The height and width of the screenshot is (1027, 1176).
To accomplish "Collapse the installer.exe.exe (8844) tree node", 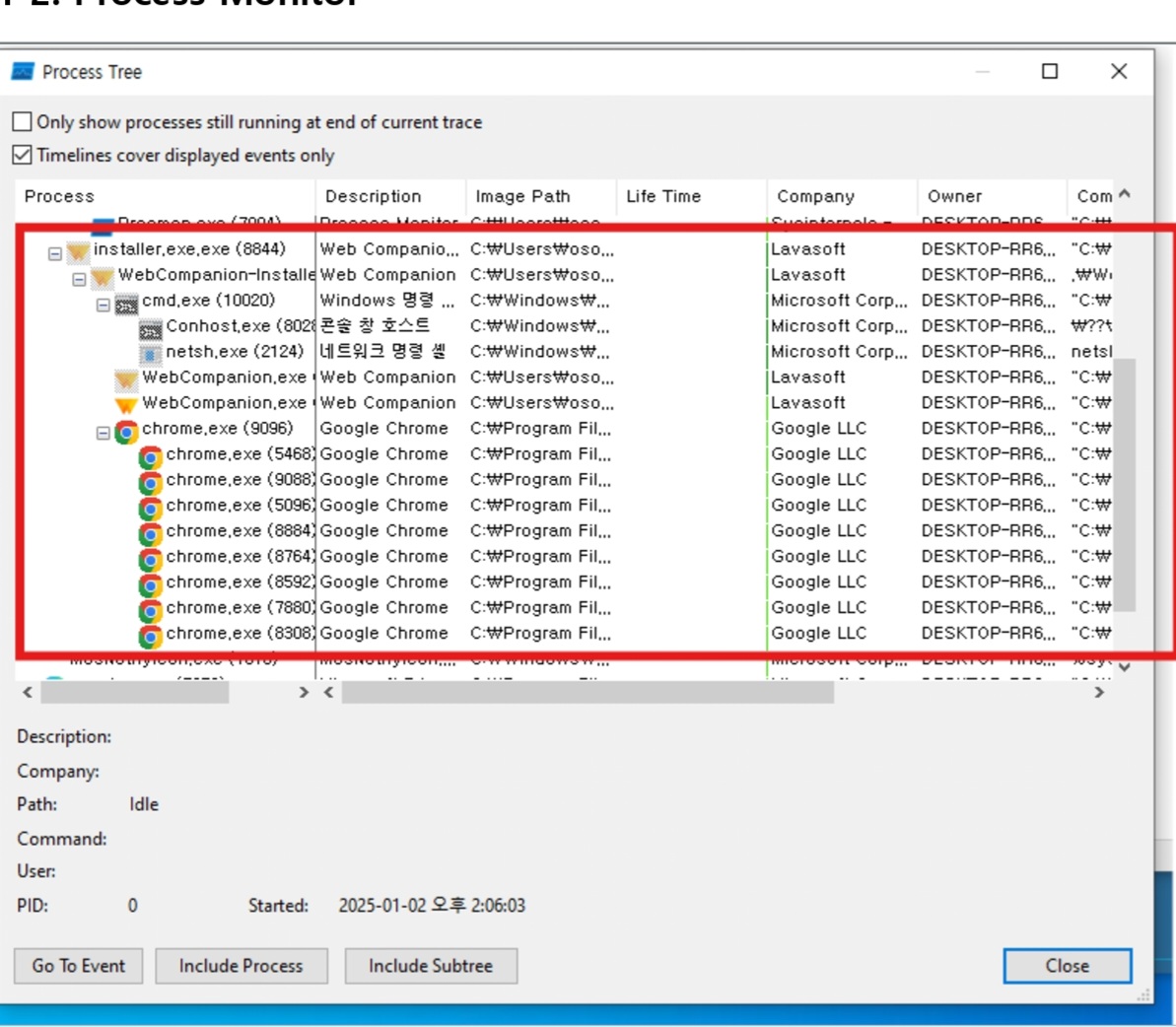I will click(55, 254).
